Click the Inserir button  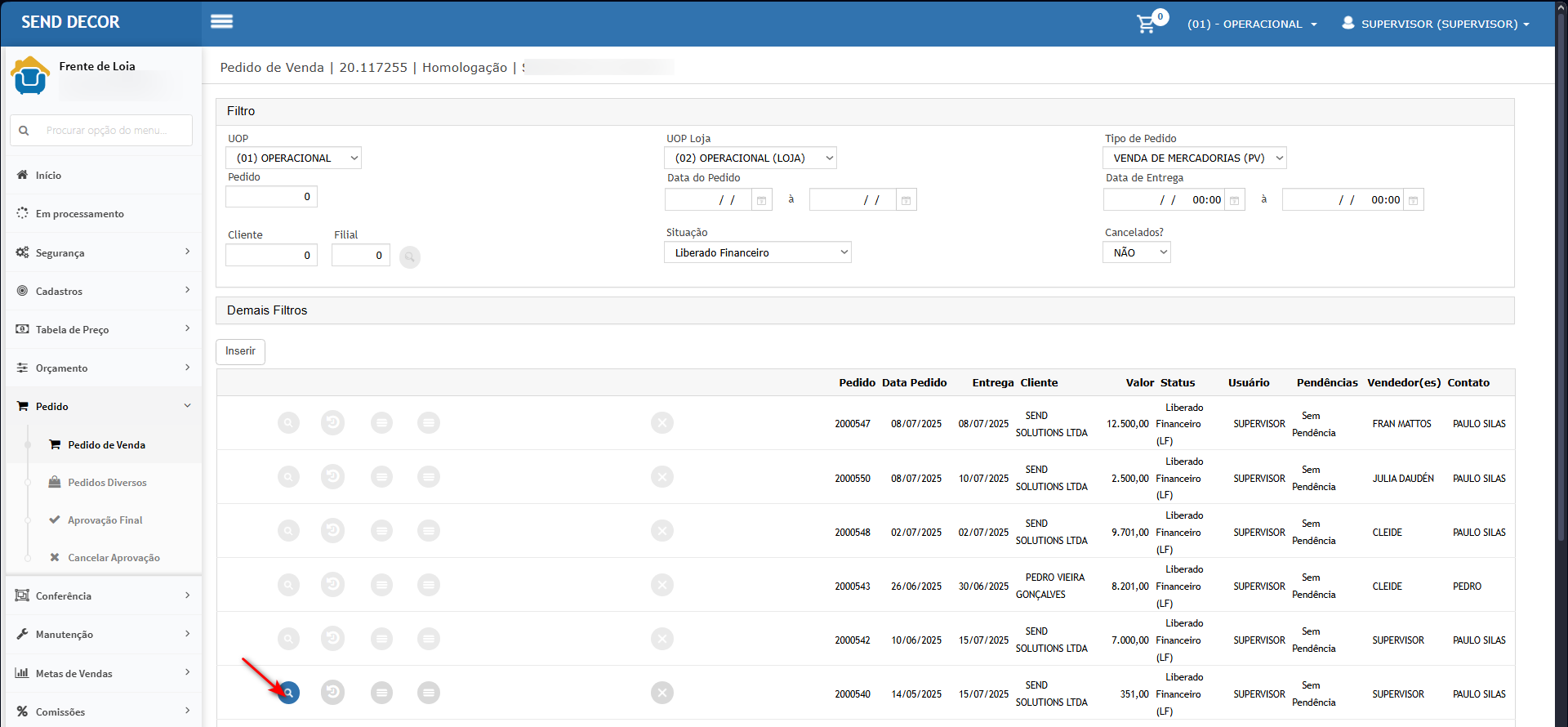tap(240, 351)
